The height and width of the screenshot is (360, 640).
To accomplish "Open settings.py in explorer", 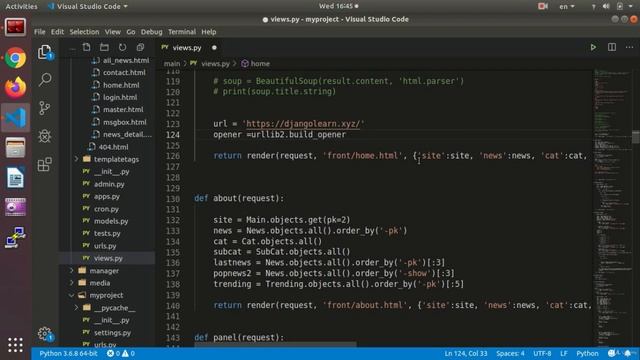I will [x=113, y=333].
